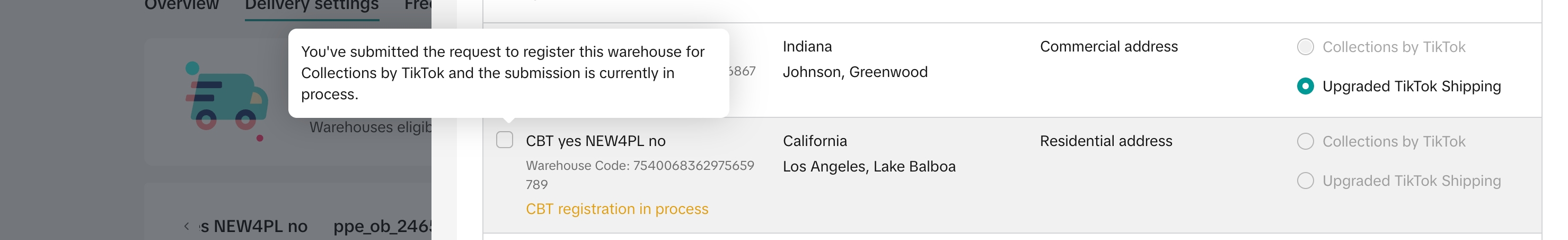Open the Overview tab
The width and height of the screenshot is (1568, 240).
[x=181, y=5]
